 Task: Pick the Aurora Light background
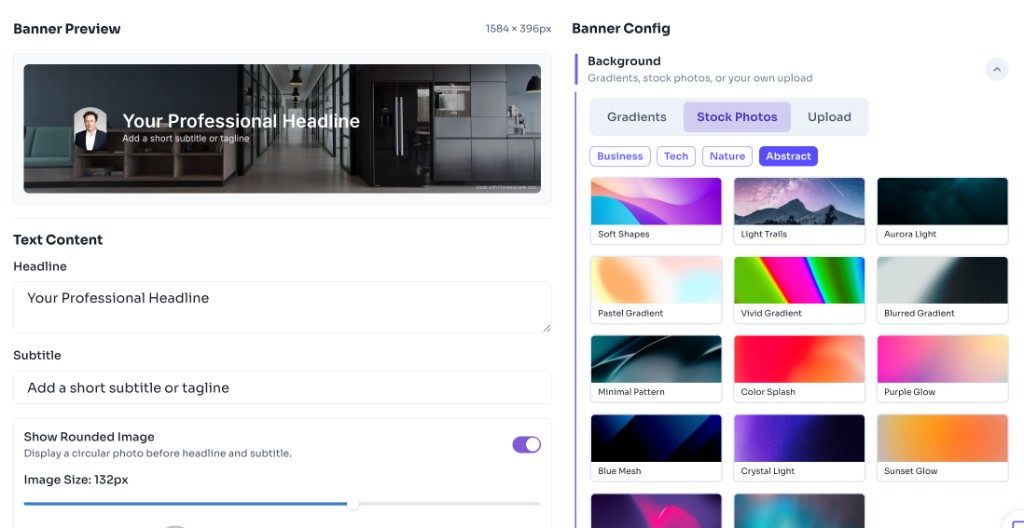pyautogui.click(x=942, y=210)
